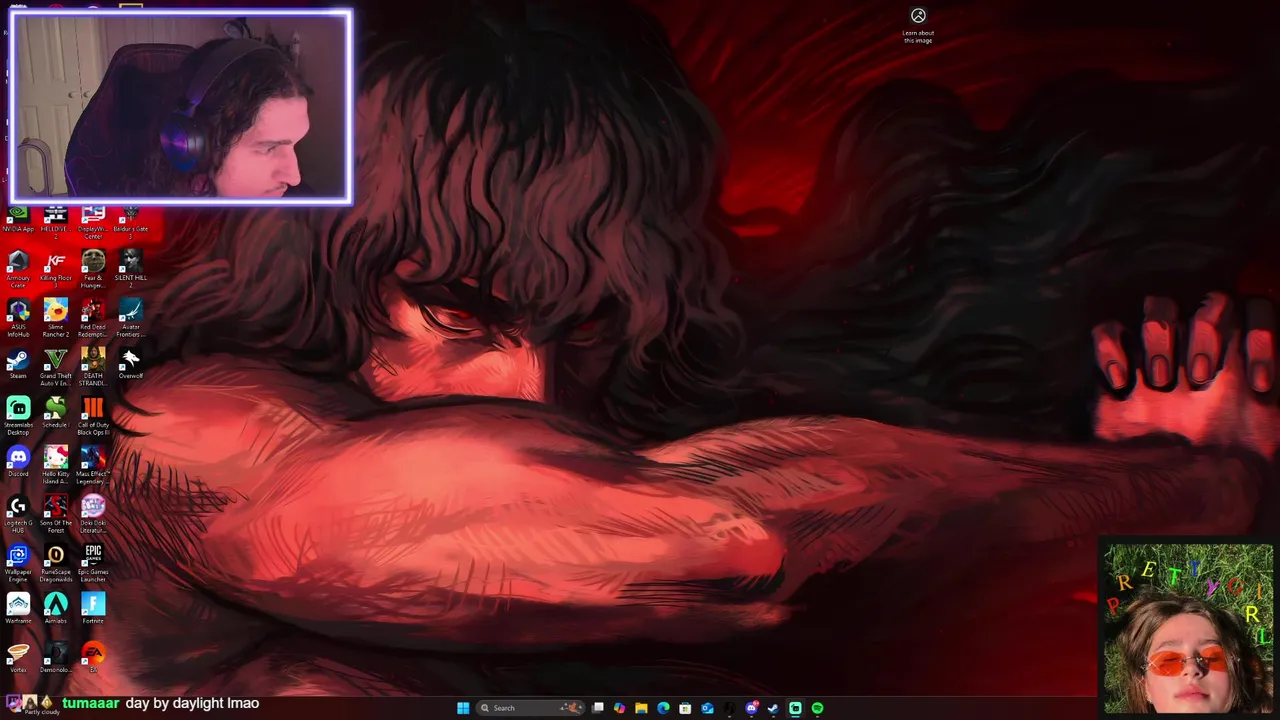Open the Logitech G HUB desktop icon
1280x720 pixels.
[18, 514]
